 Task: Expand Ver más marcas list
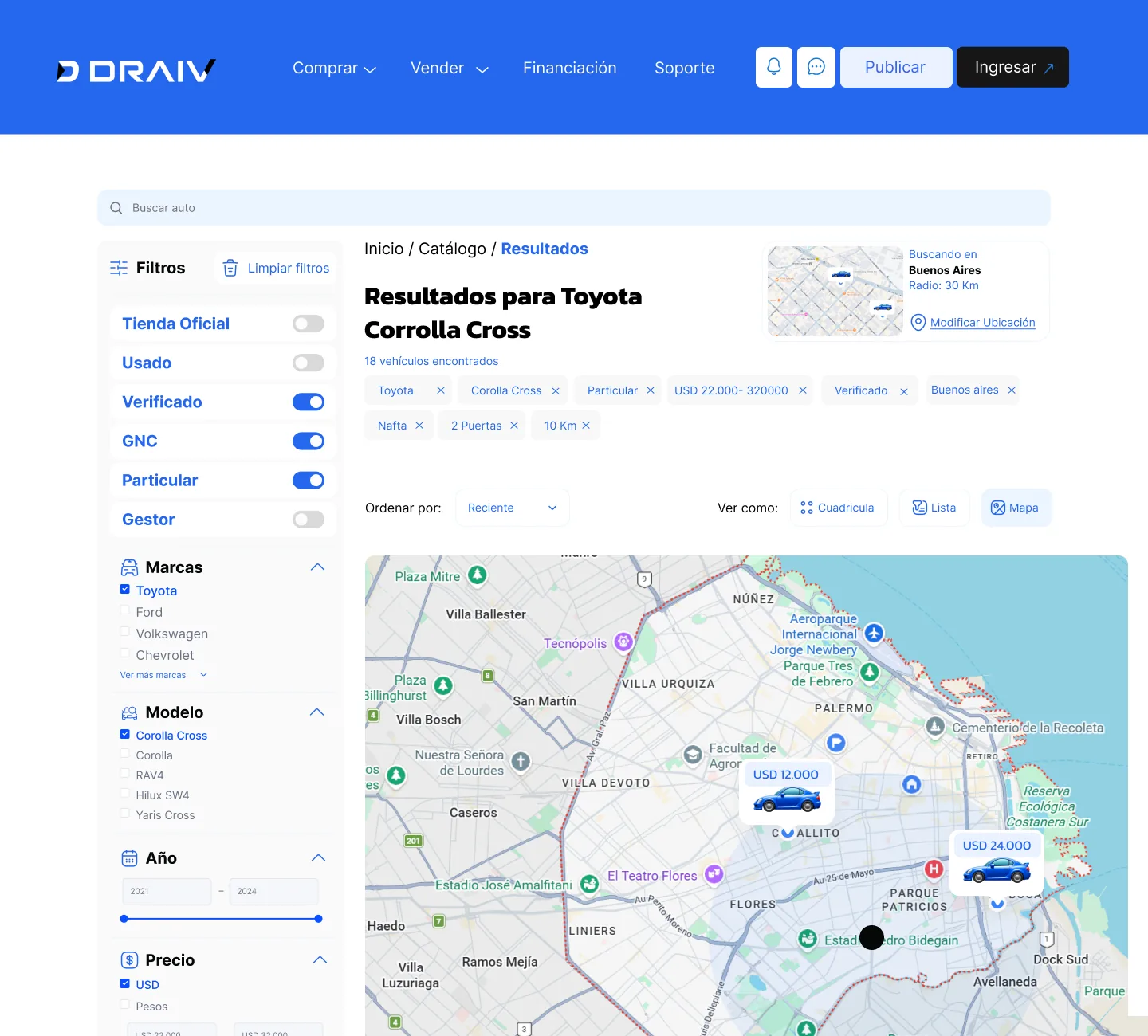coord(163,675)
